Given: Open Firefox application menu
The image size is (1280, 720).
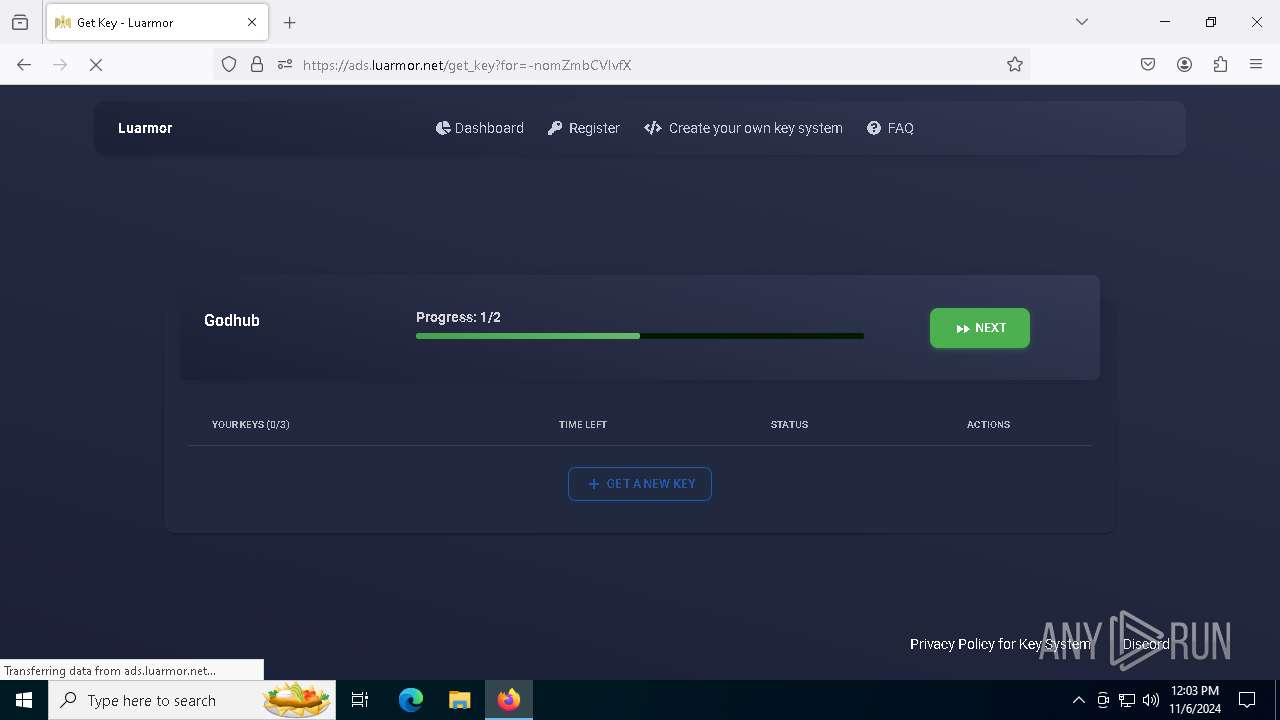Looking at the screenshot, I should pos(1256,65).
